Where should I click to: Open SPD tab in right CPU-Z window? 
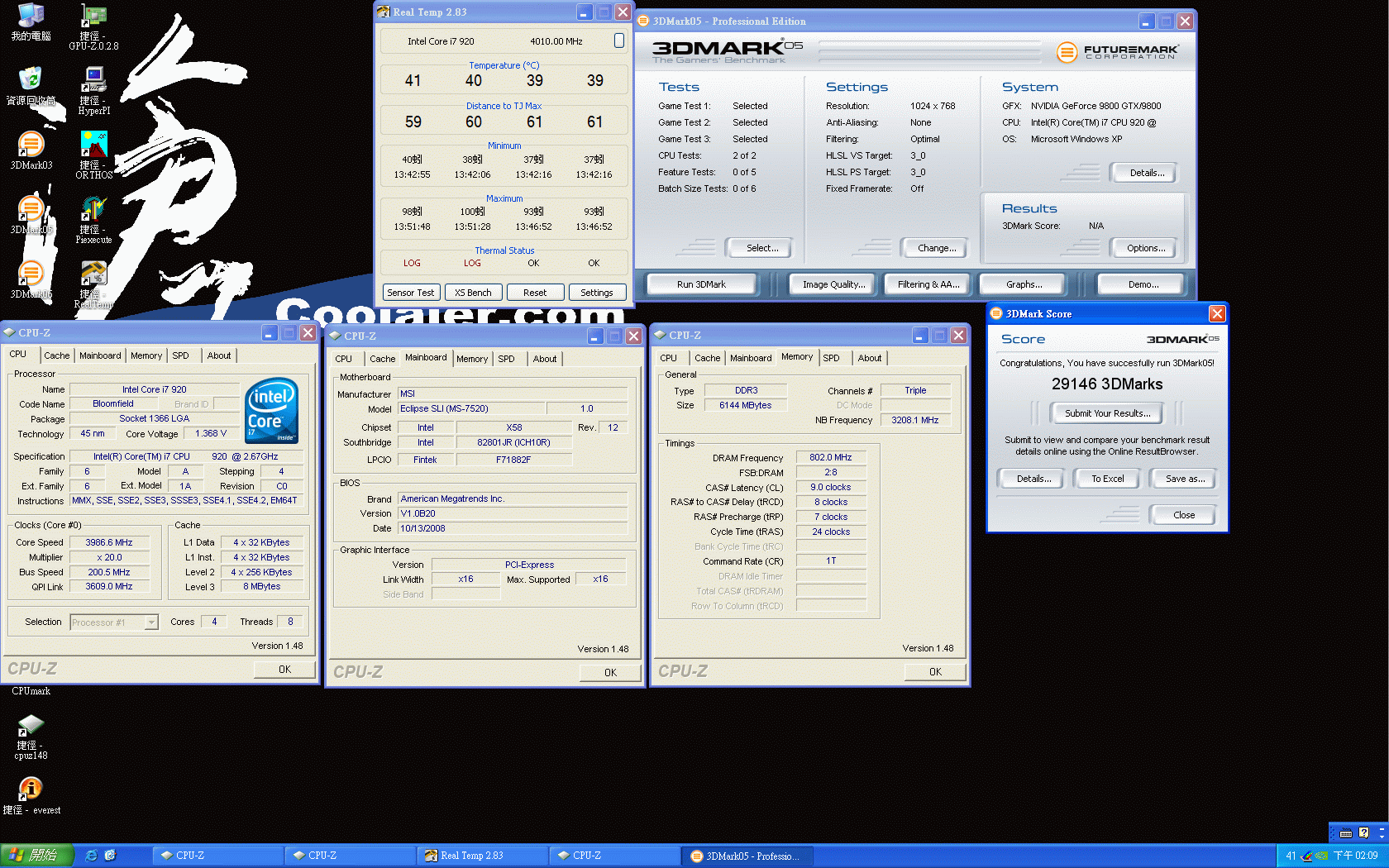pyautogui.click(x=831, y=358)
